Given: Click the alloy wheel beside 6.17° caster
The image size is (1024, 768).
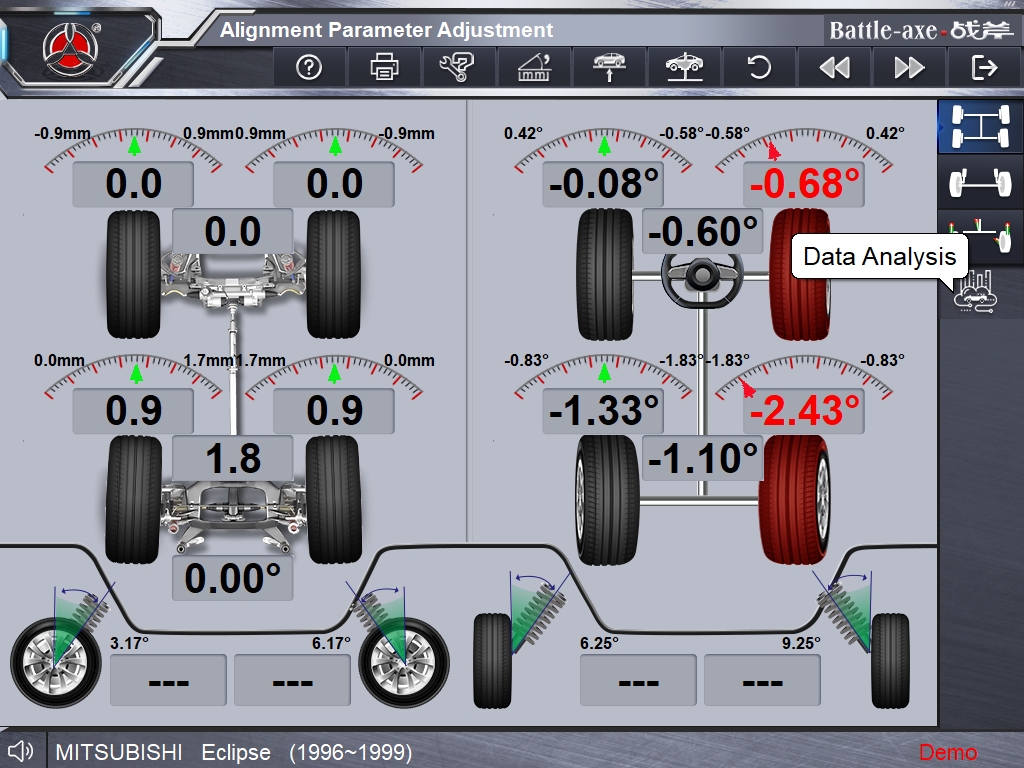Looking at the screenshot, I should coord(404,663).
